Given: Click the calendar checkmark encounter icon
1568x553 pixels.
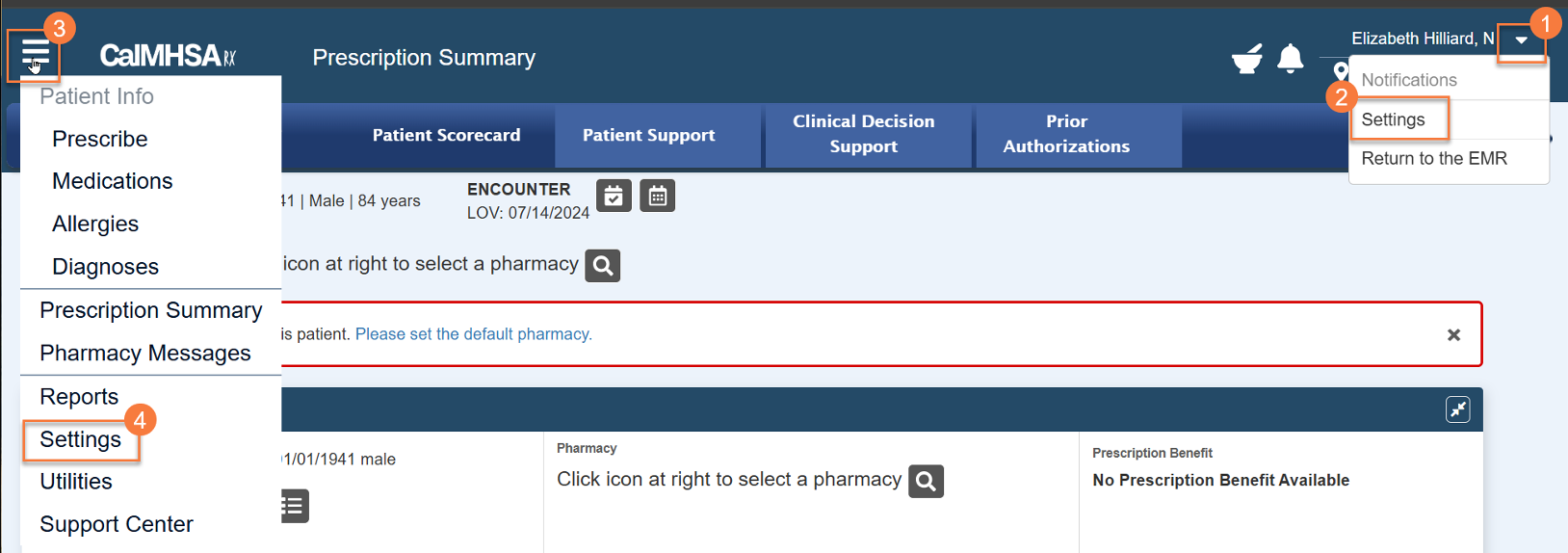Looking at the screenshot, I should [614, 196].
